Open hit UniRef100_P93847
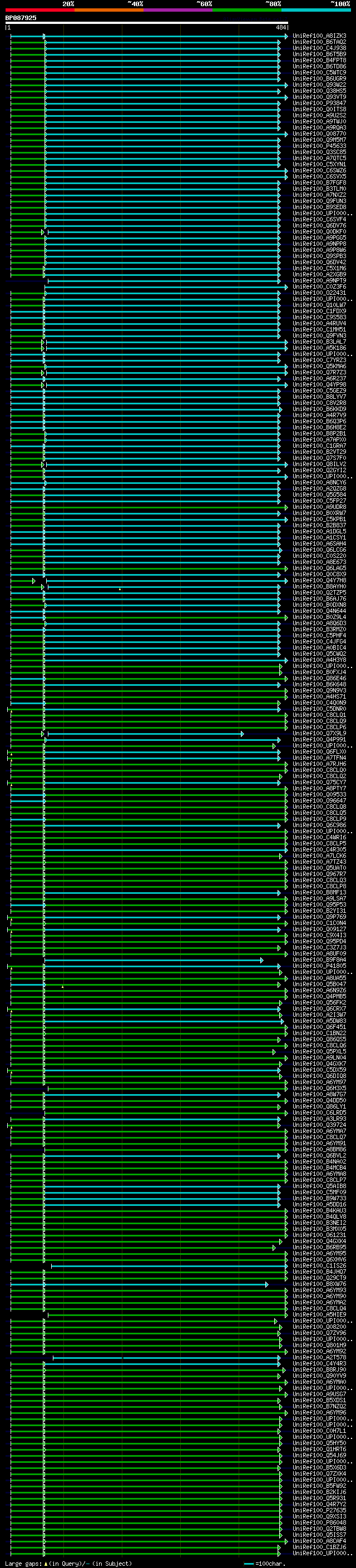 [319, 103]
